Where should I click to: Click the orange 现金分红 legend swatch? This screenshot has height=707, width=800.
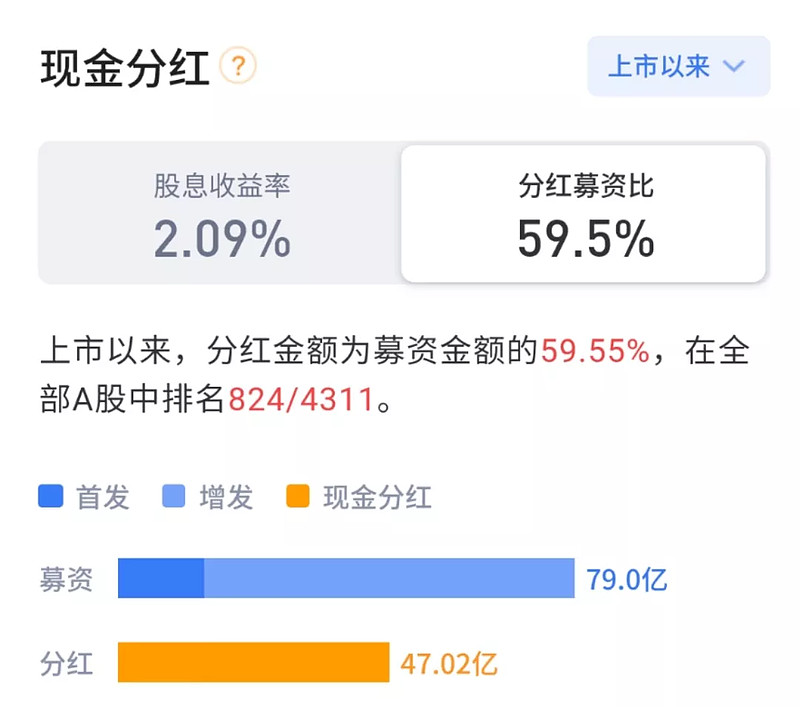[297, 496]
